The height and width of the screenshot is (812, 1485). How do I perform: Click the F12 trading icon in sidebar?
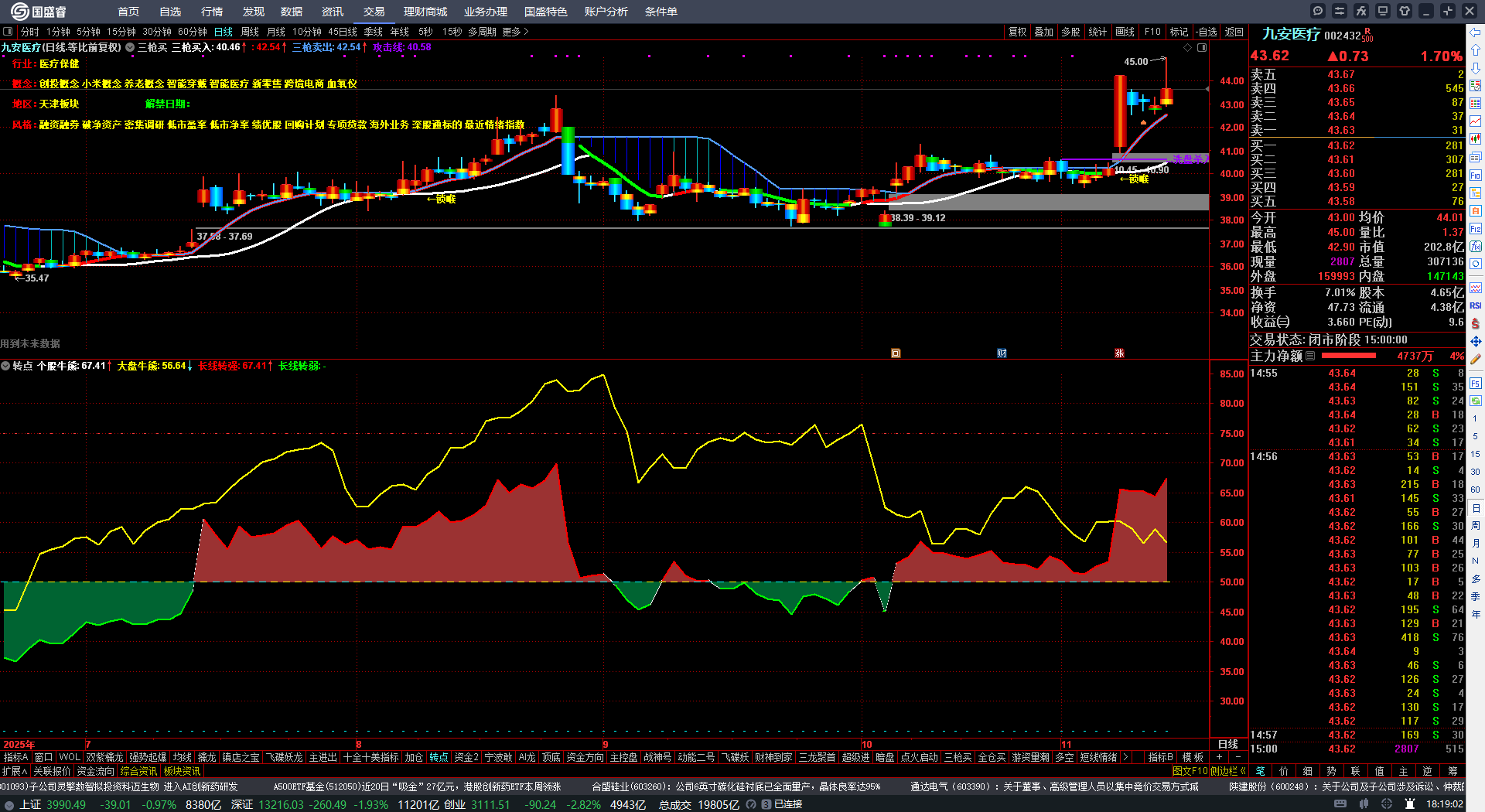[1476, 229]
